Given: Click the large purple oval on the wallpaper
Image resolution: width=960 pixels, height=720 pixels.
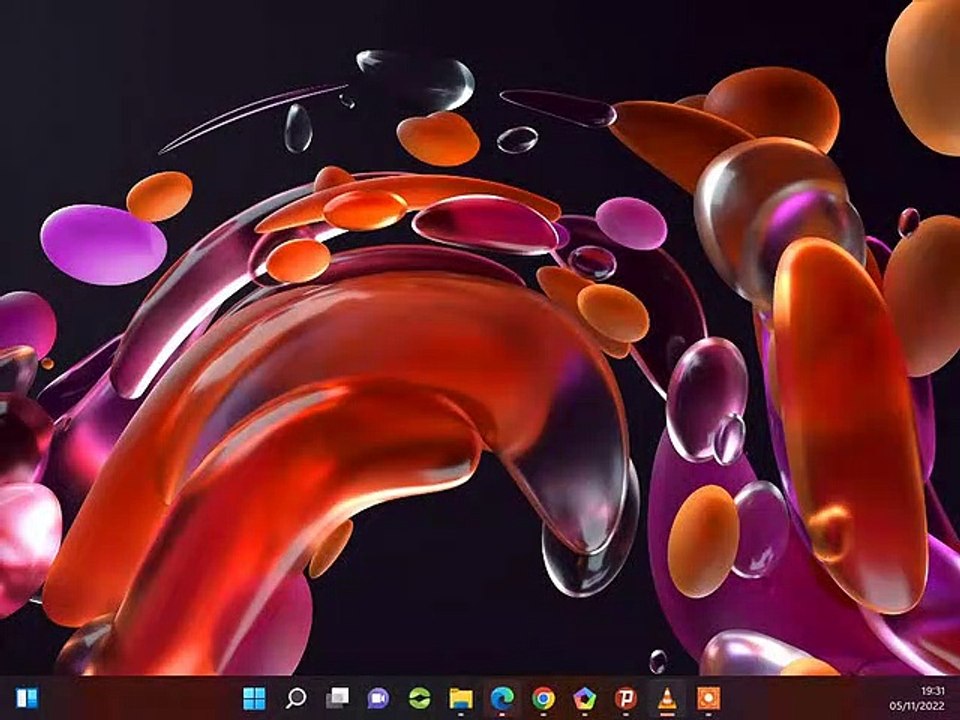Looking at the screenshot, I should pos(103,245).
